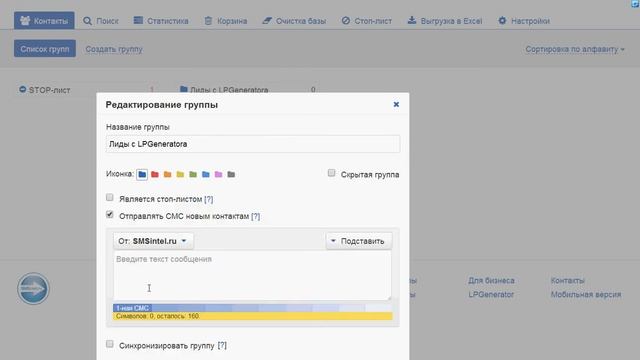Viewport: 640px width, 360px height.
Task: Open the Подставить dropdown
Action: [359, 241]
